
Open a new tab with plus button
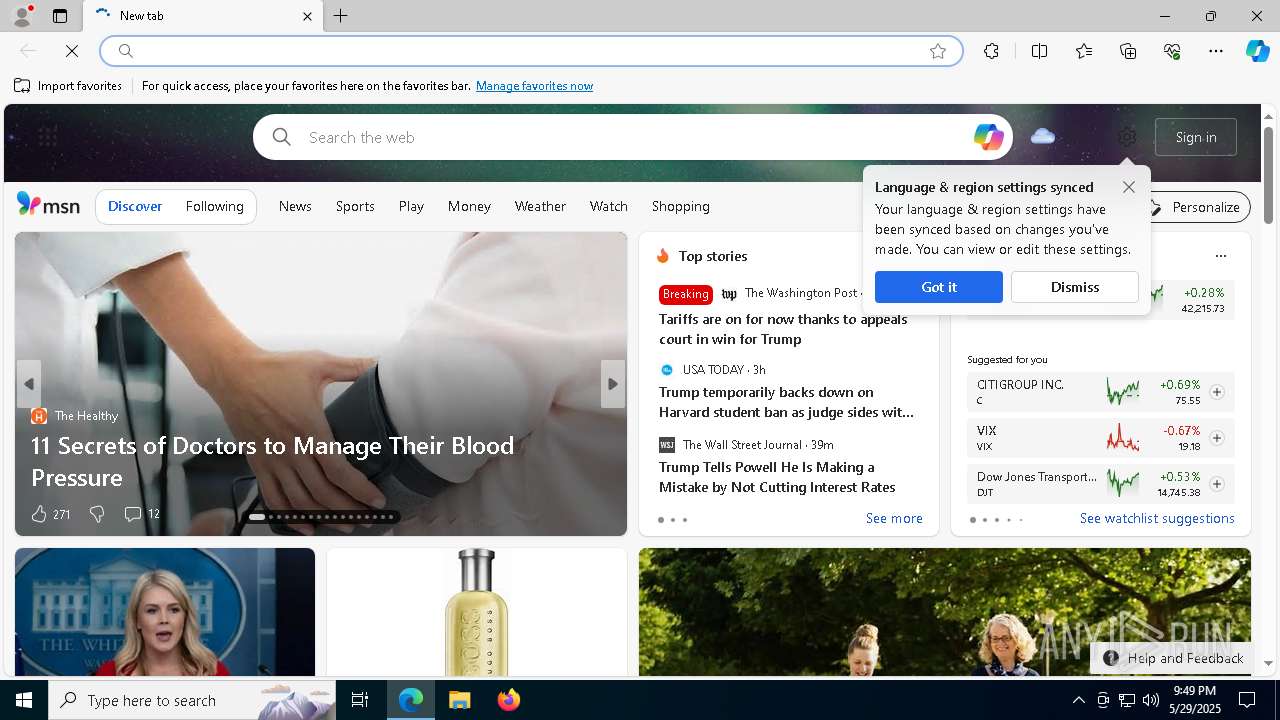tap(340, 16)
